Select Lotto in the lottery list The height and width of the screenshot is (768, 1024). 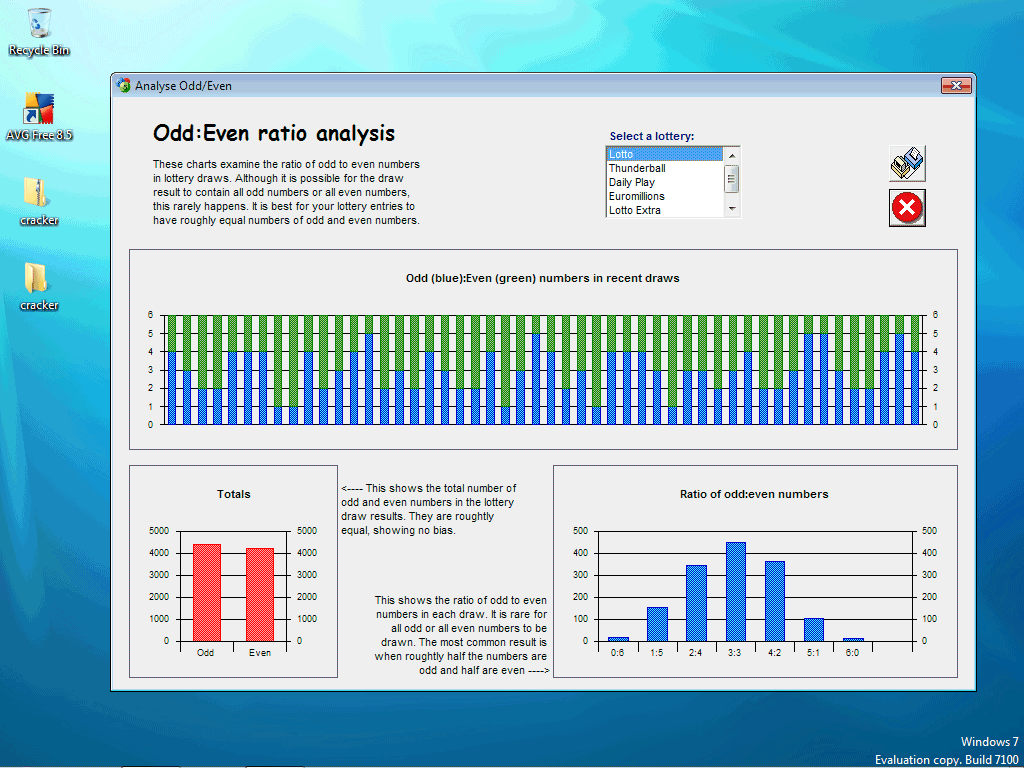click(x=664, y=154)
